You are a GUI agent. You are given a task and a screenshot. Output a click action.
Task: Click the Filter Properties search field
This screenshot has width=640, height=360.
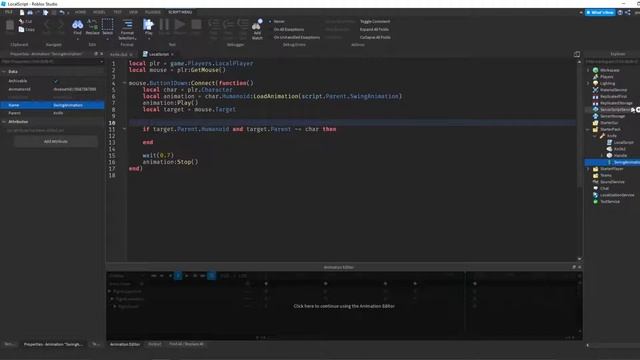(x=52, y=61)
